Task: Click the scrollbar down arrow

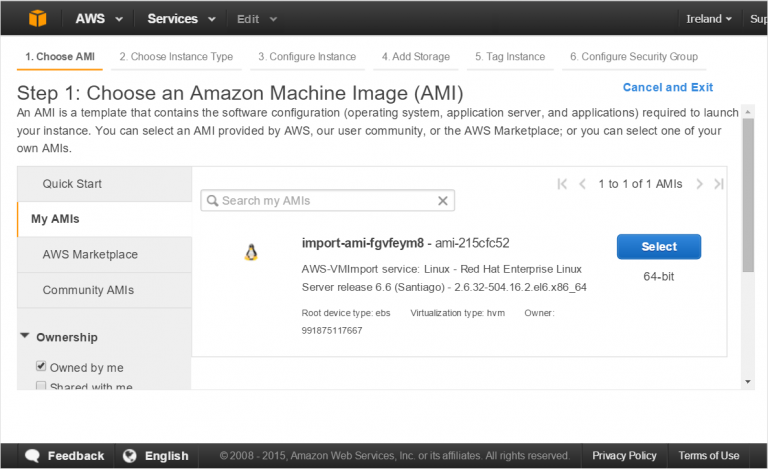Action: (x=748, y=382)
